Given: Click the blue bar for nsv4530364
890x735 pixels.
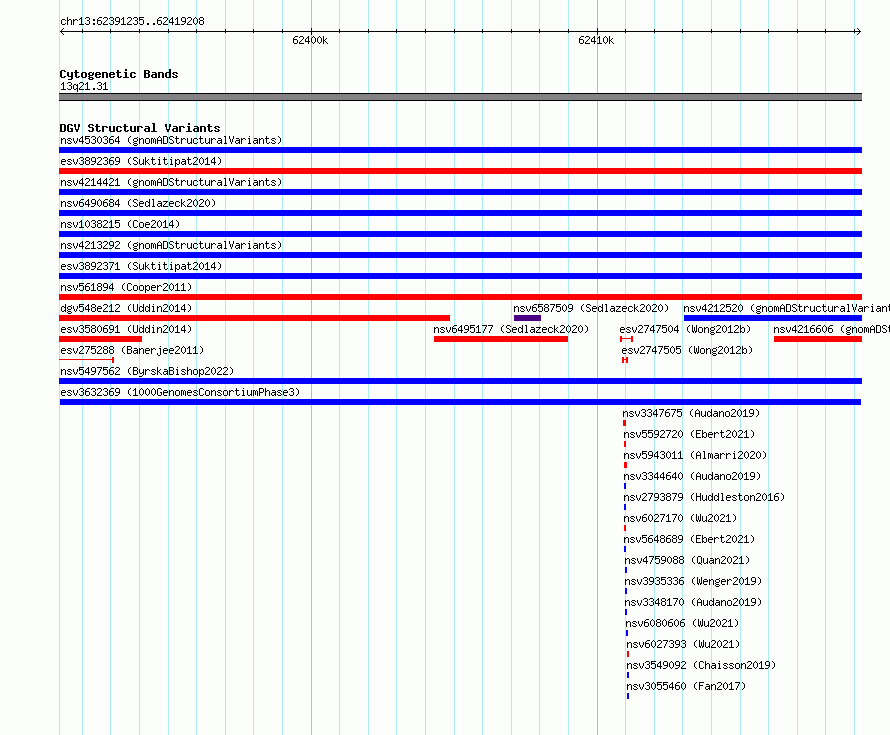Looking at the screenshot, I should tap(460, 150).
